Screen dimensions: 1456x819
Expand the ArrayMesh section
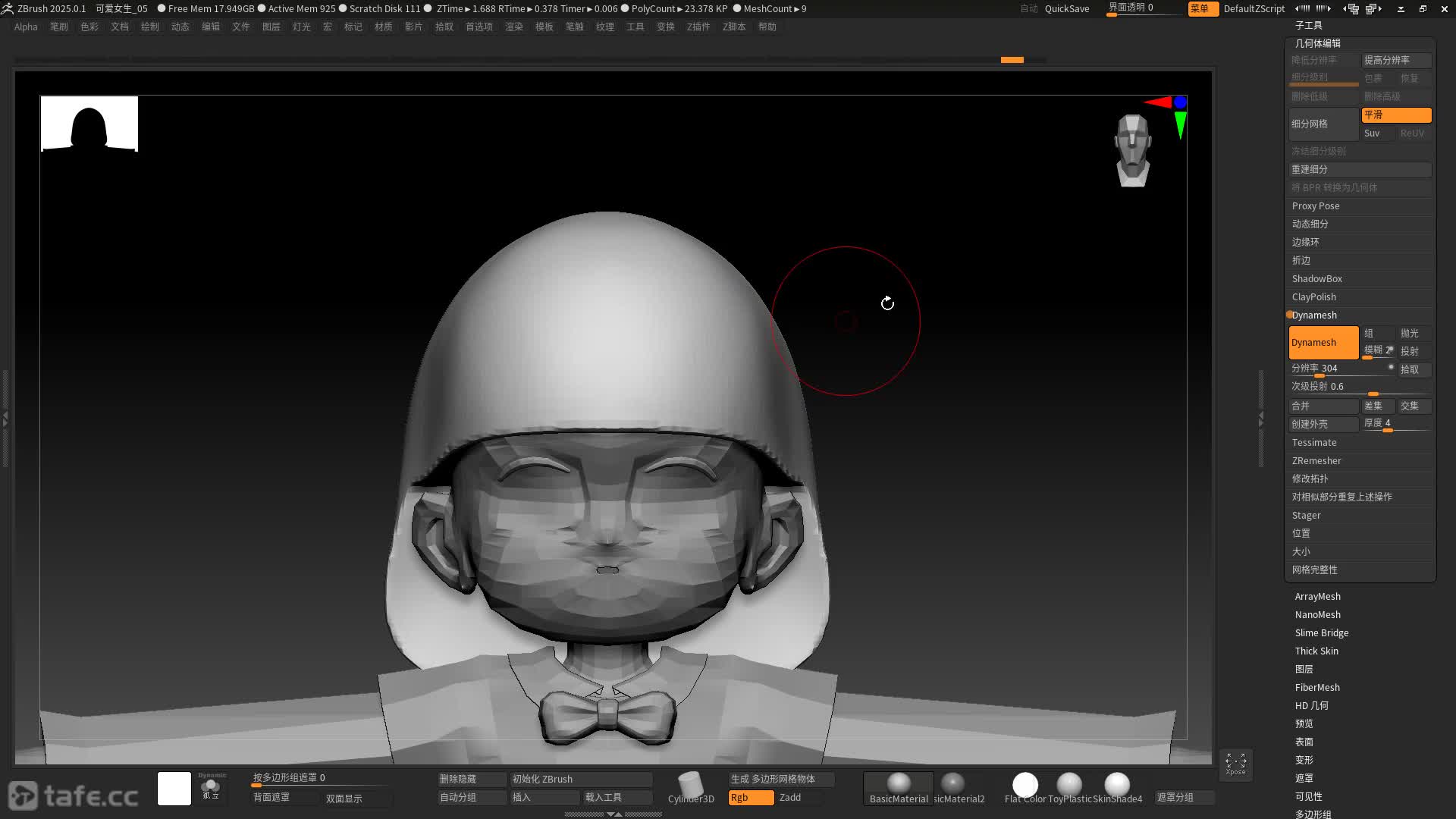[x=1317, y=597]
